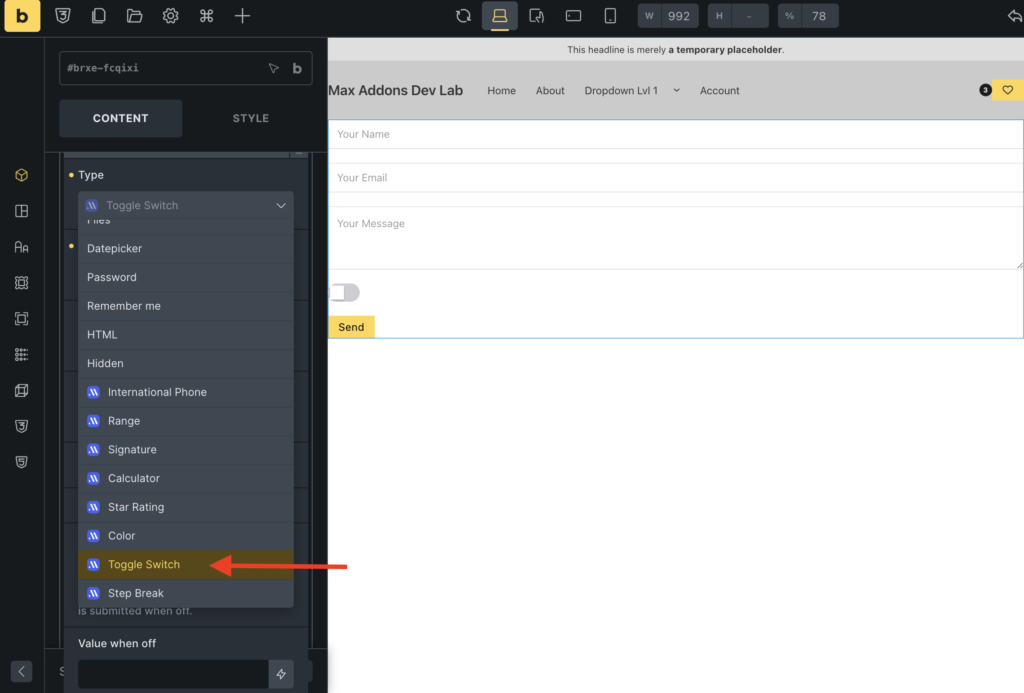Open the settings gear icon
1024x693 pixels.
(170, 16)
